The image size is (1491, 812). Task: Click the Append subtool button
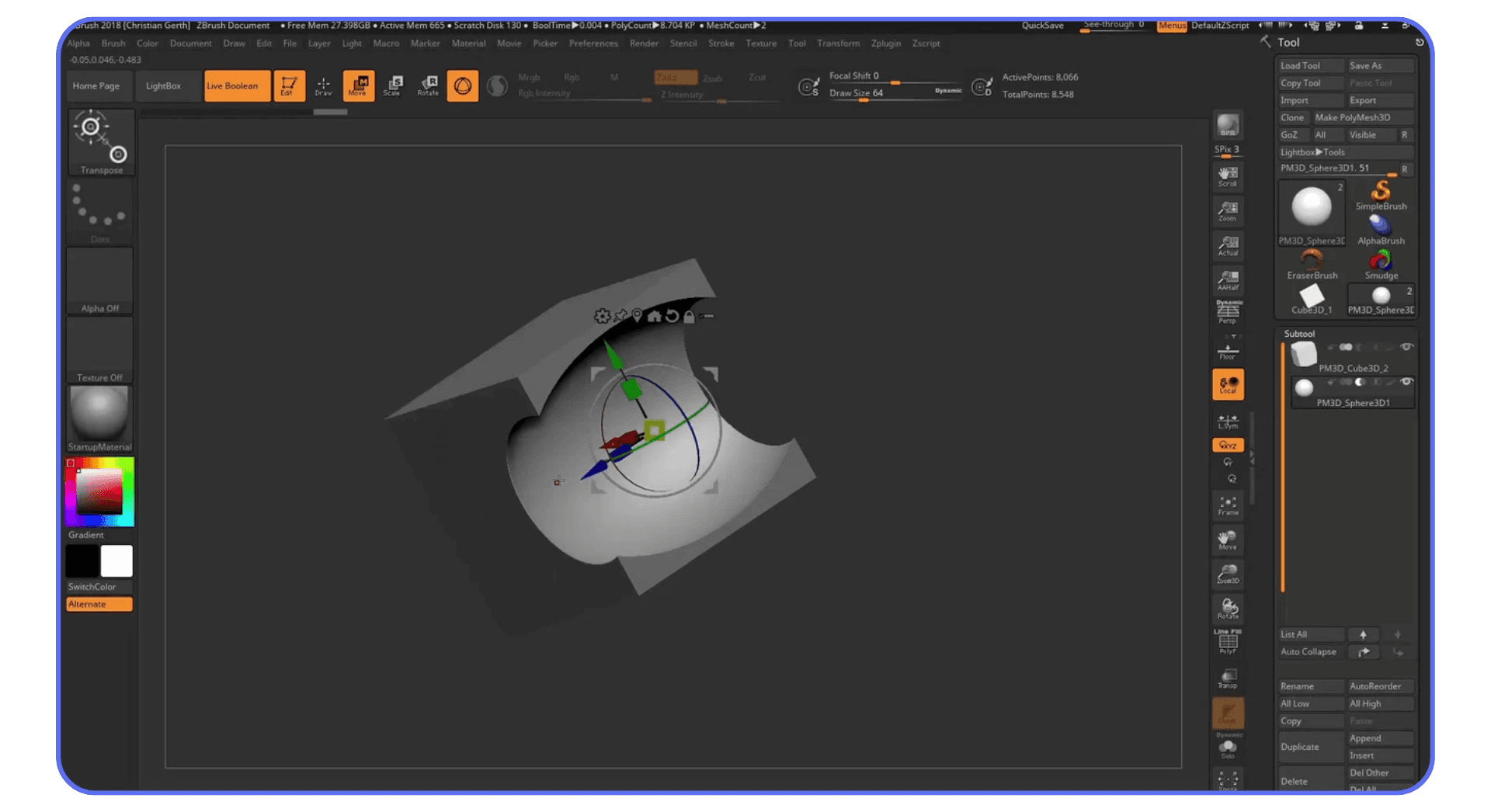tap(1380, 738)
